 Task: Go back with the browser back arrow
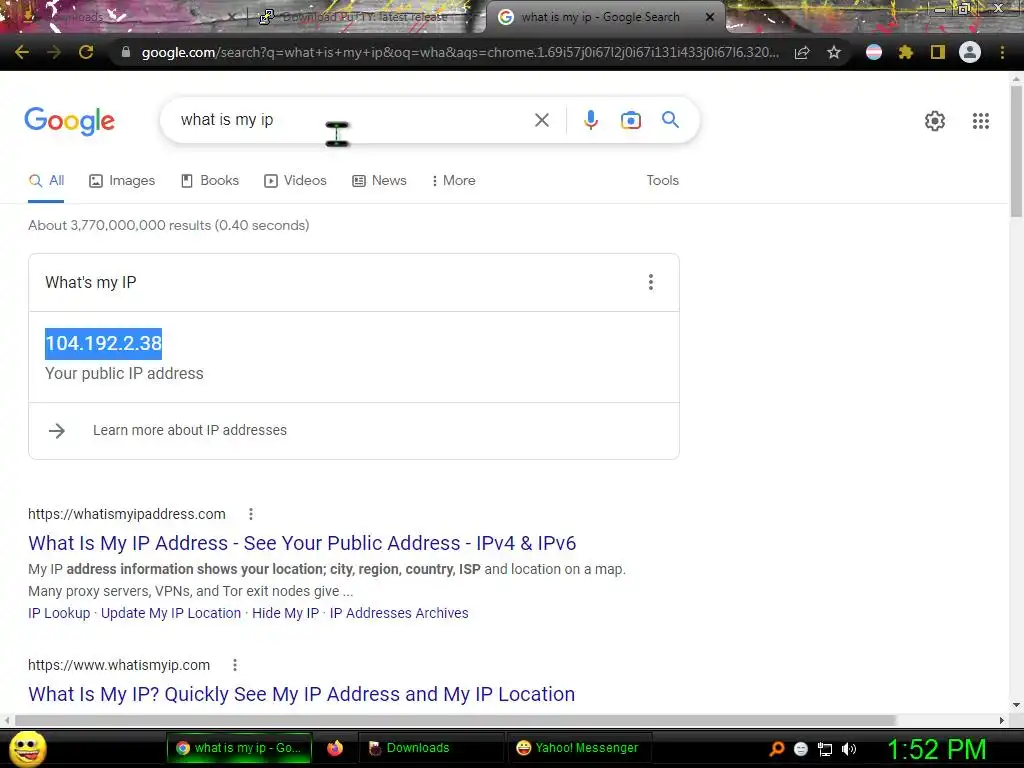tap(22, 52)
